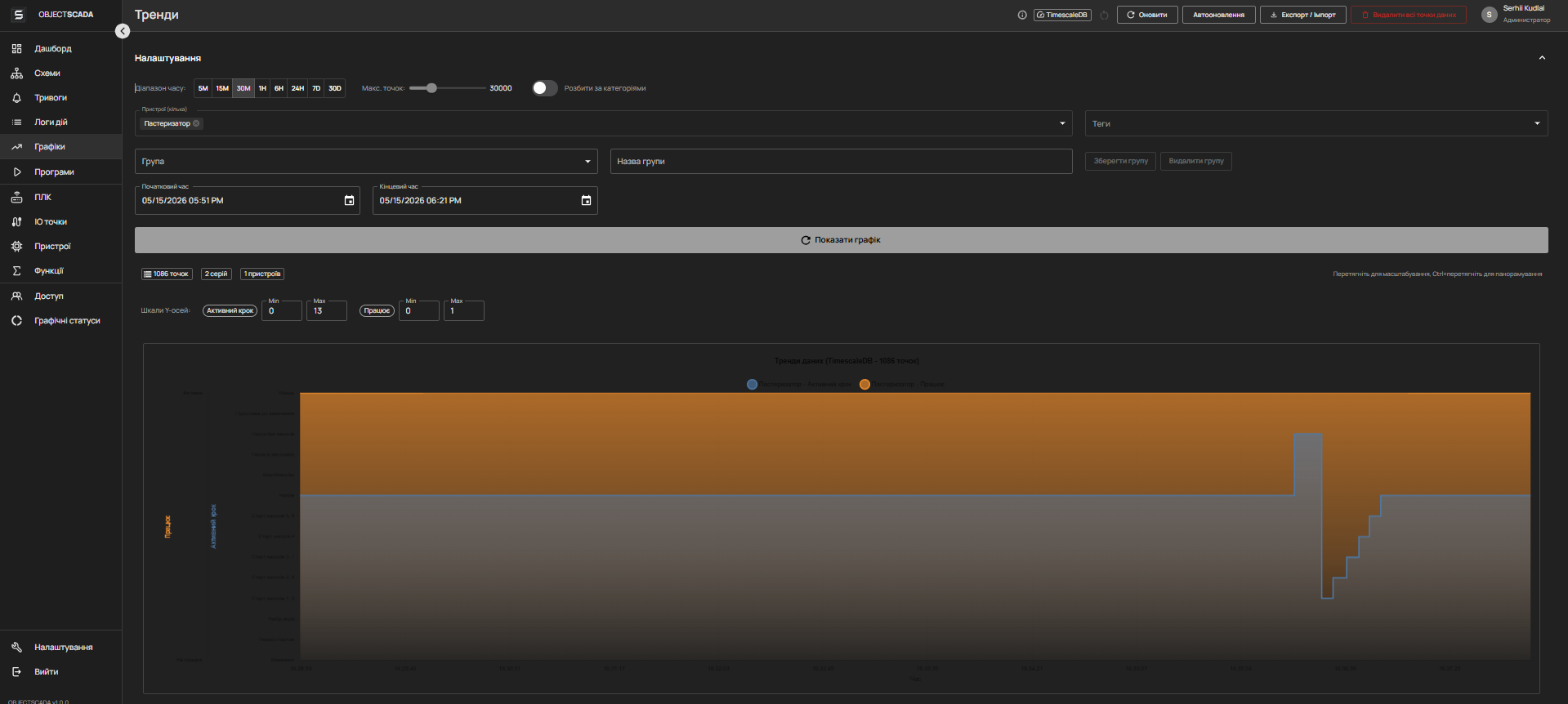
Task: Open the Схеми hierarchy icon in sidebar
Action: pos(16,74)
